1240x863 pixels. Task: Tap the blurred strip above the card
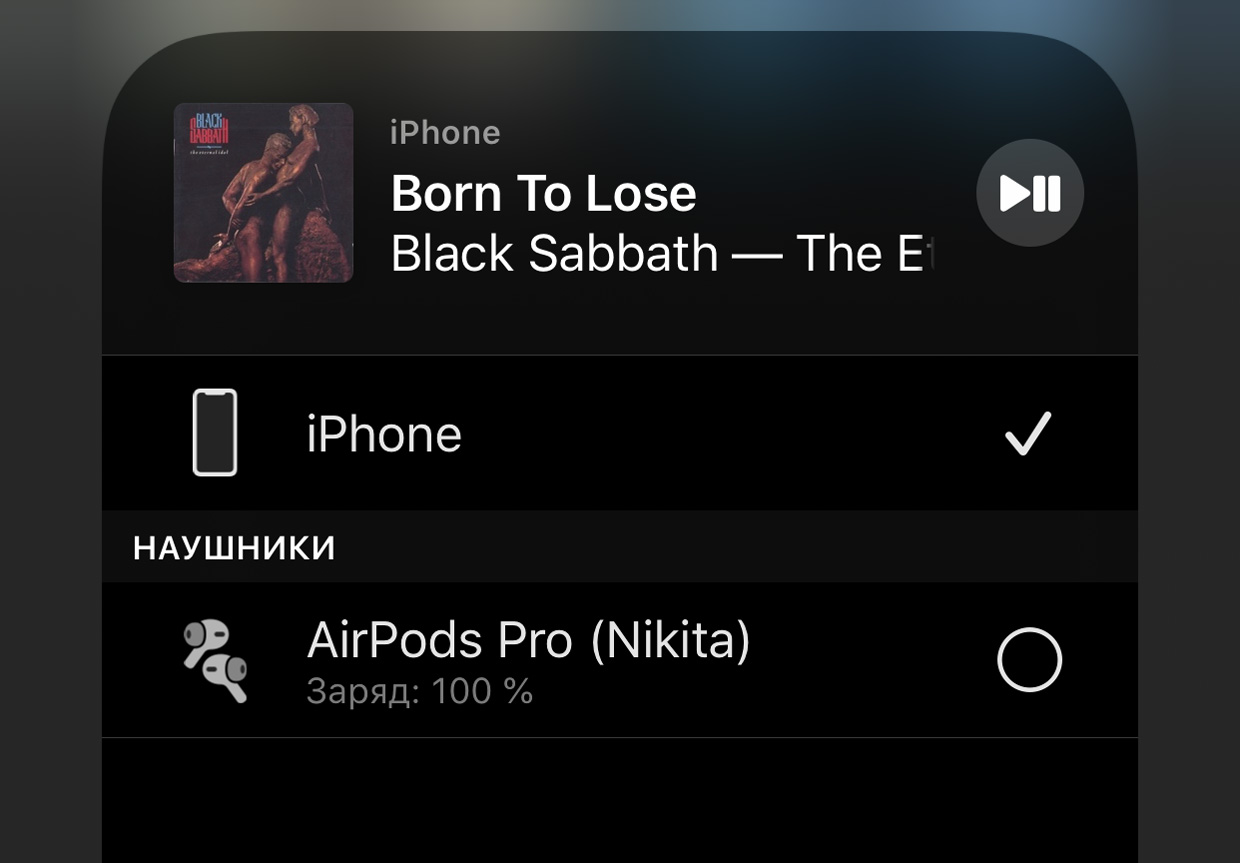coord(620,14)
